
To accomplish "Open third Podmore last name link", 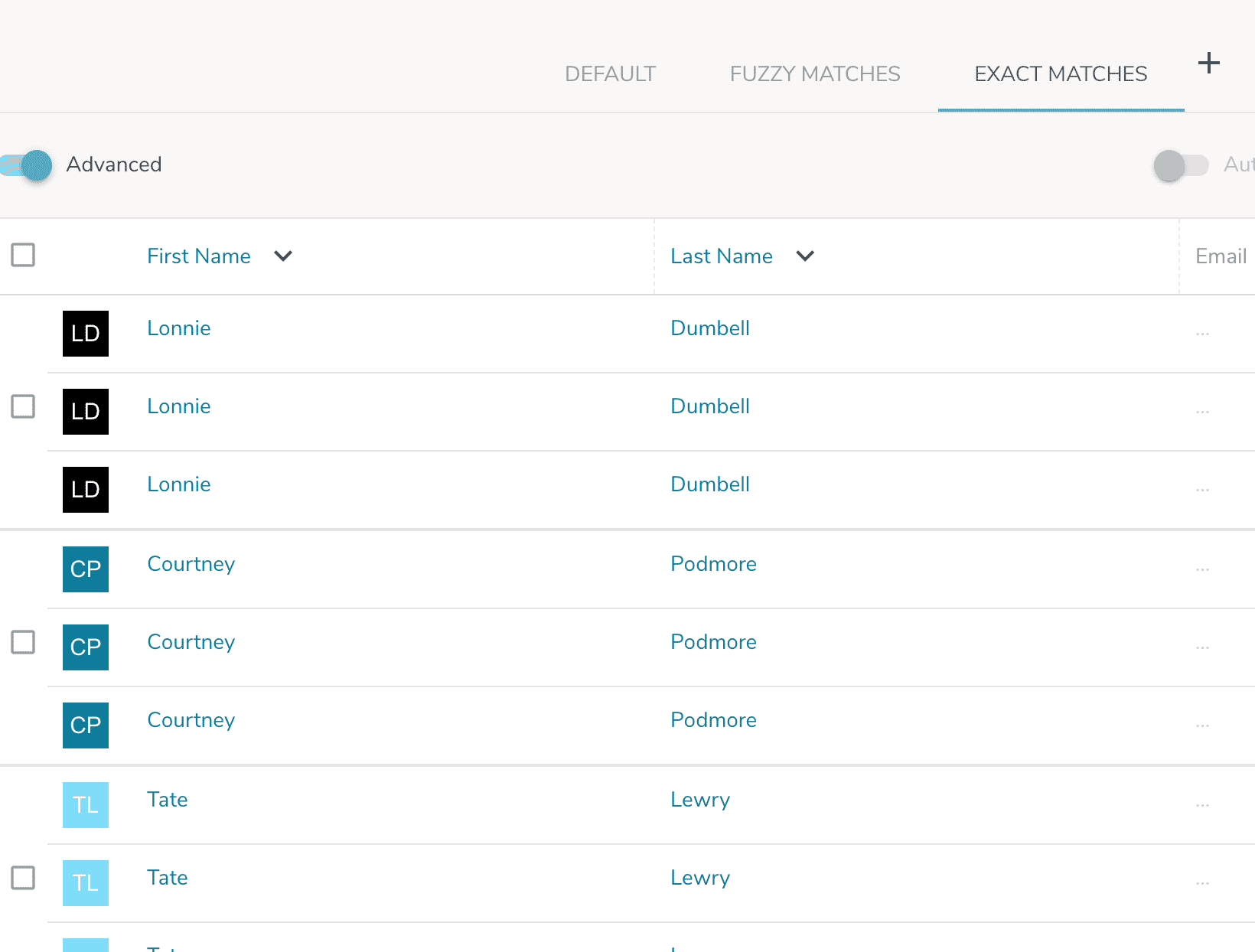I will [x=713, y=720].
